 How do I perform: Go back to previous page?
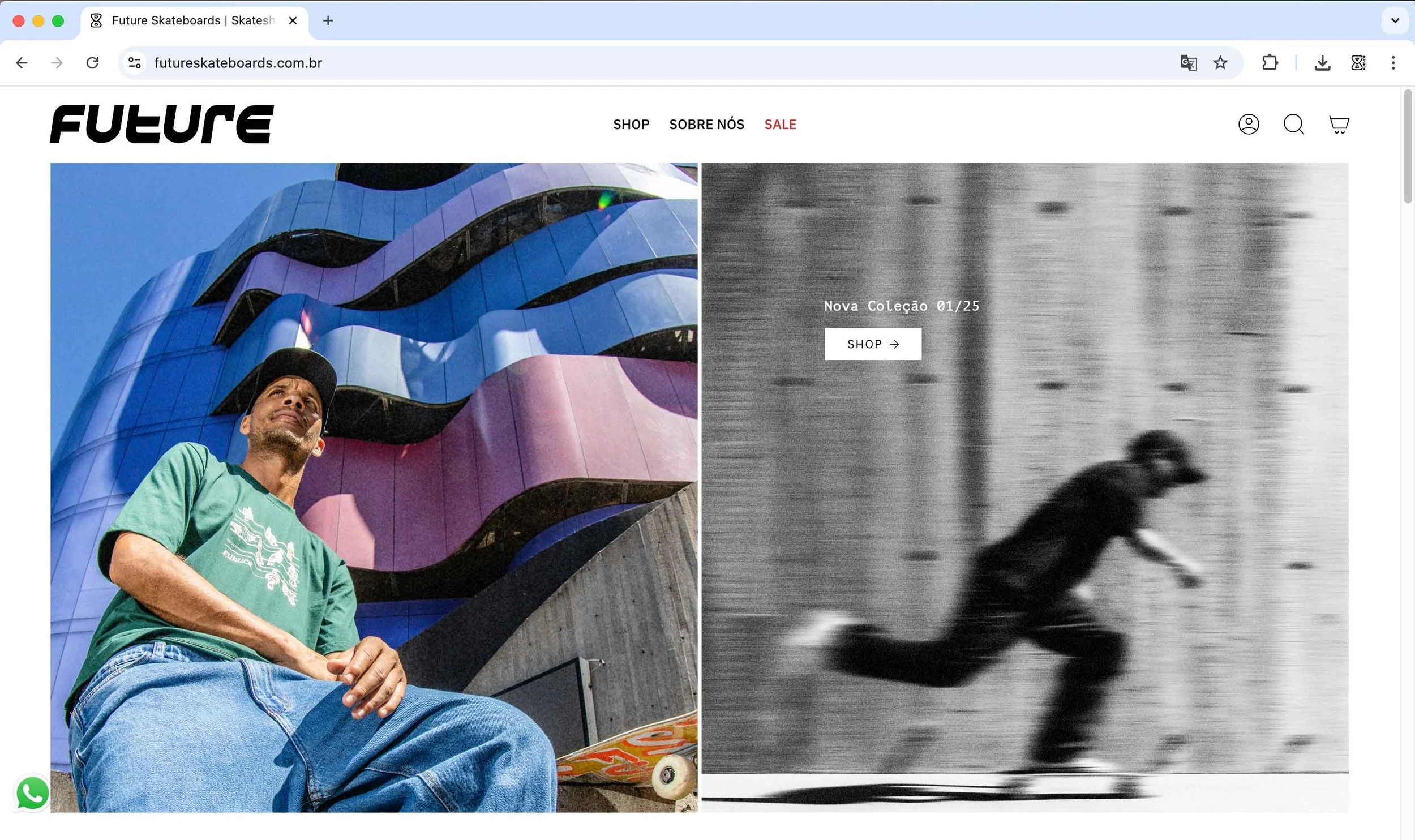coord(22,63)
